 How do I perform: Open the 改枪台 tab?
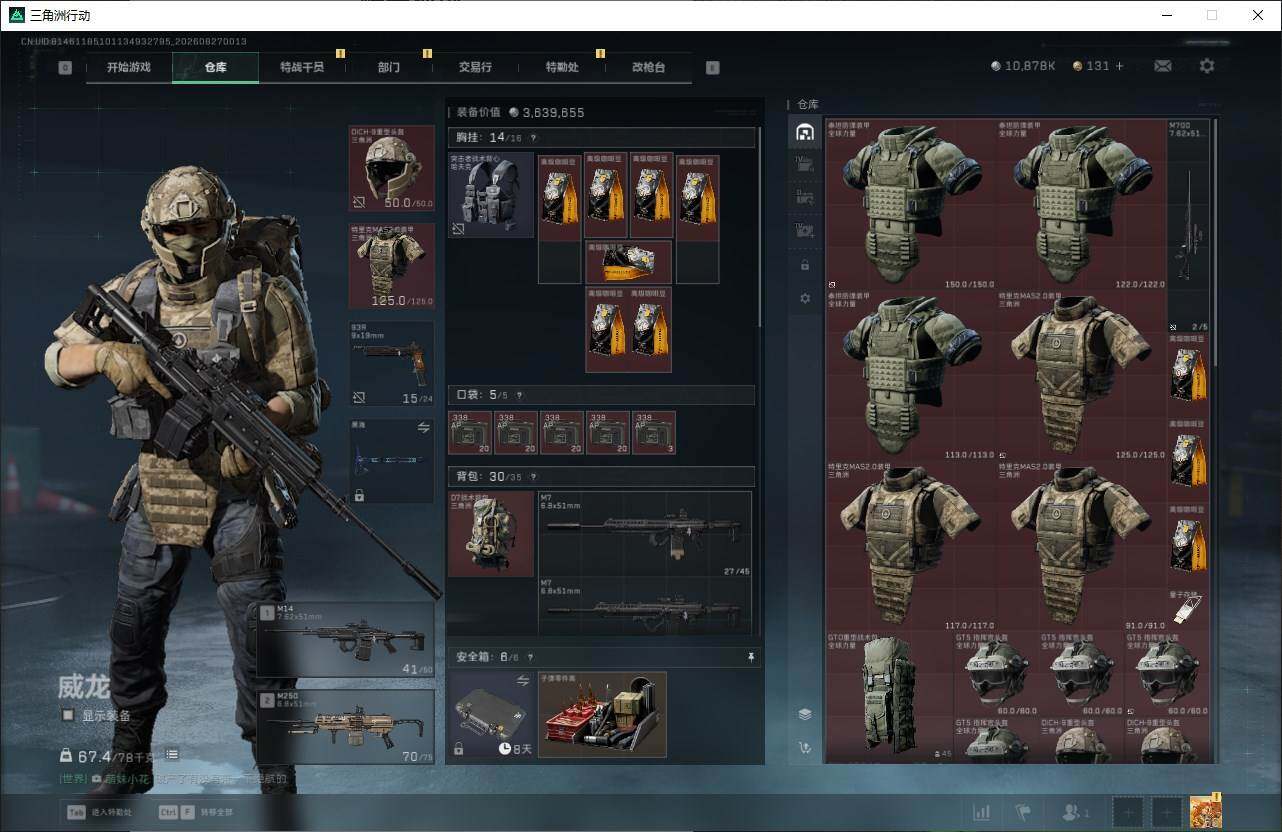pos(648,67)
